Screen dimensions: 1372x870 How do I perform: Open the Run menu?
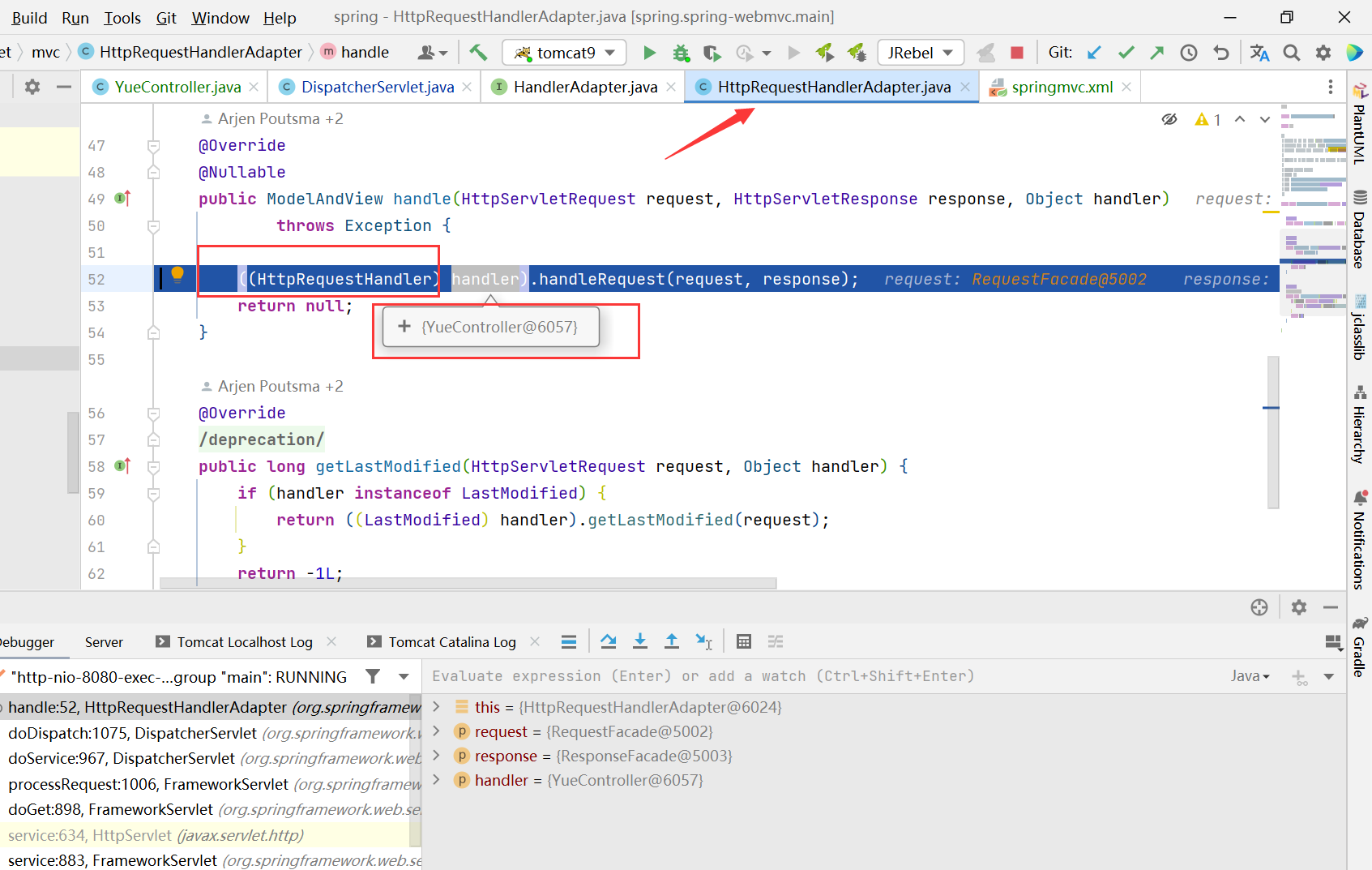click(x=75, y=18)
